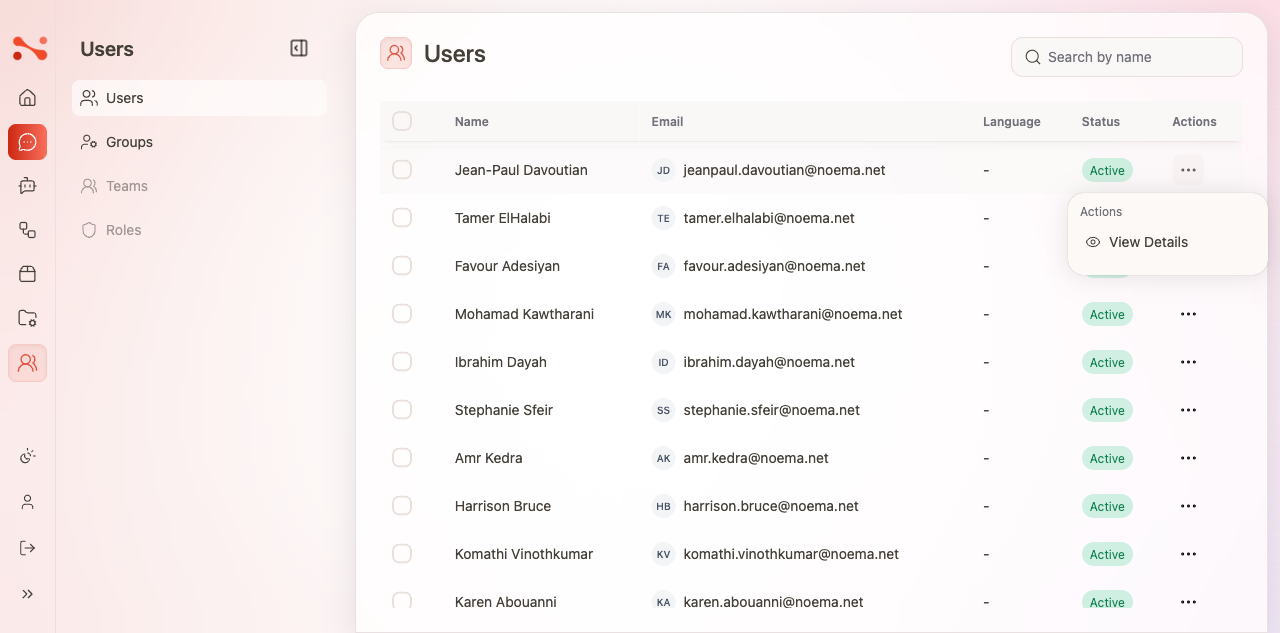This screenshot has width=1280, height=633.
Task: Click KV avatar for Komathi Vinothkumar
Action: [663, 554]
